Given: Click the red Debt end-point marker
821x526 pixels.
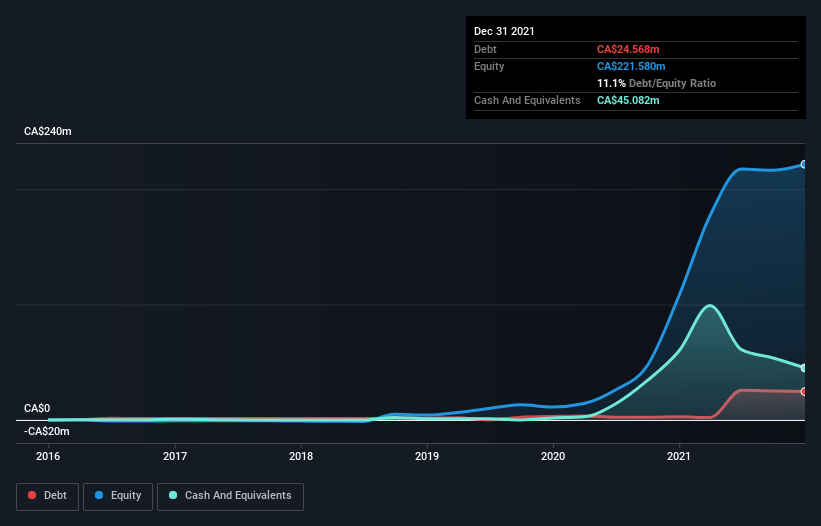Looking at the screenshot, I should (x=804, y=391).
